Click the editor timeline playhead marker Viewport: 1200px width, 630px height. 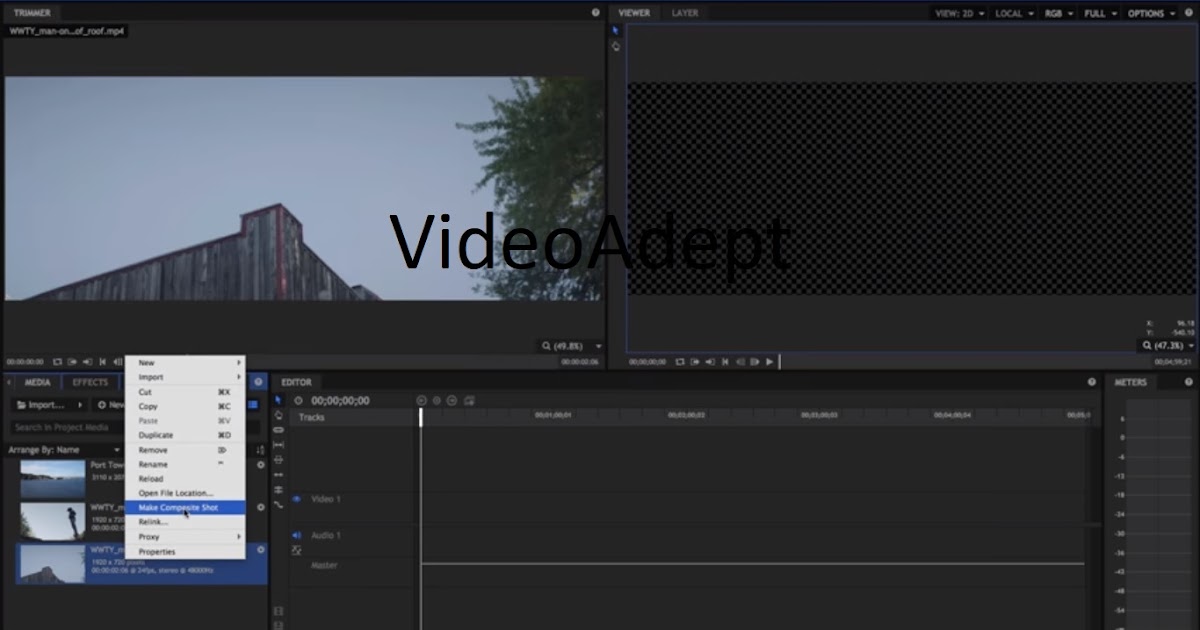(x=421, y=418)
